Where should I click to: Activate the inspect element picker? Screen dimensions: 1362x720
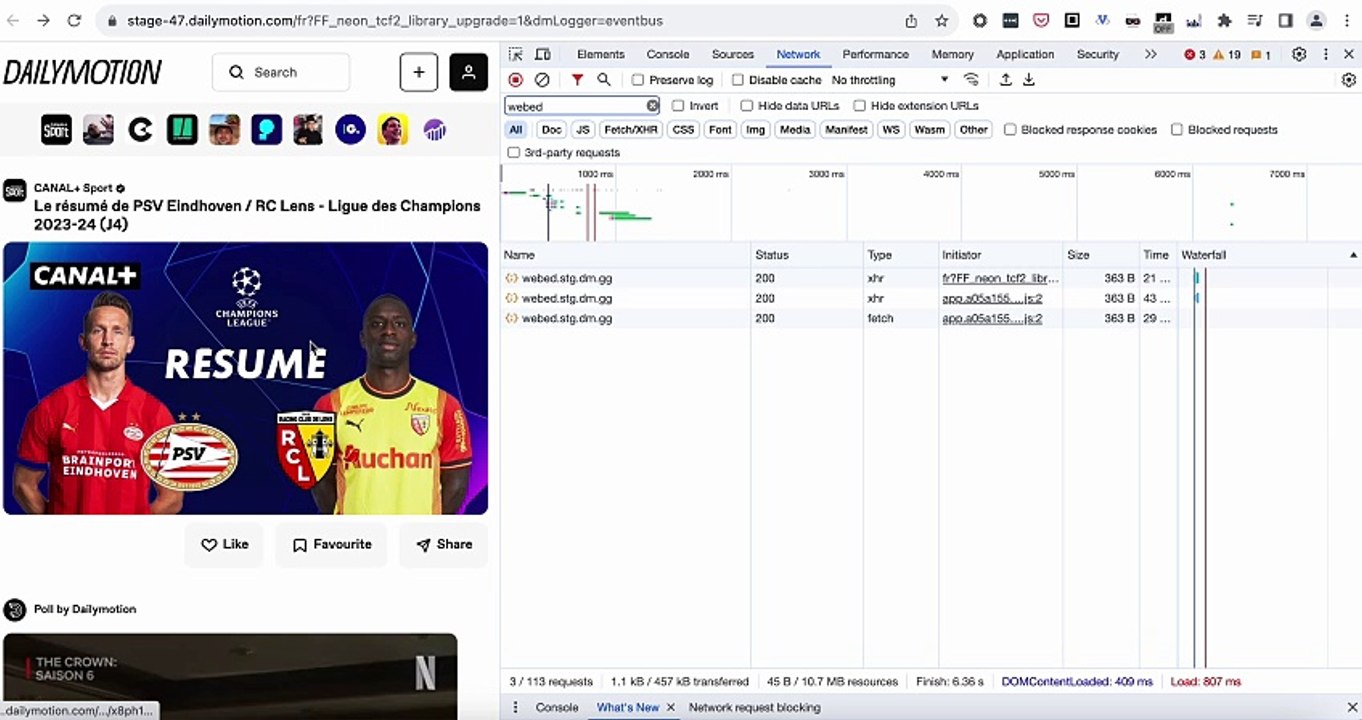515,54
